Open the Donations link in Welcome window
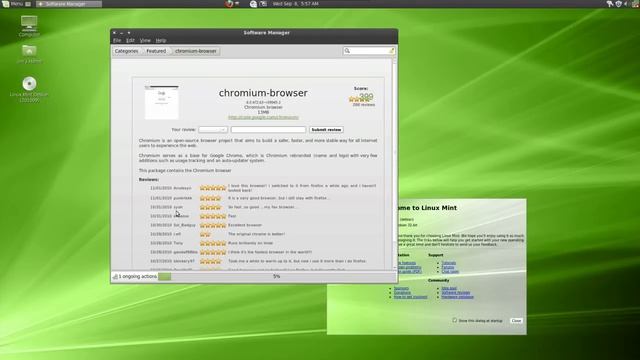This screenshot has width=640, height=360. [x=402, y=293]
